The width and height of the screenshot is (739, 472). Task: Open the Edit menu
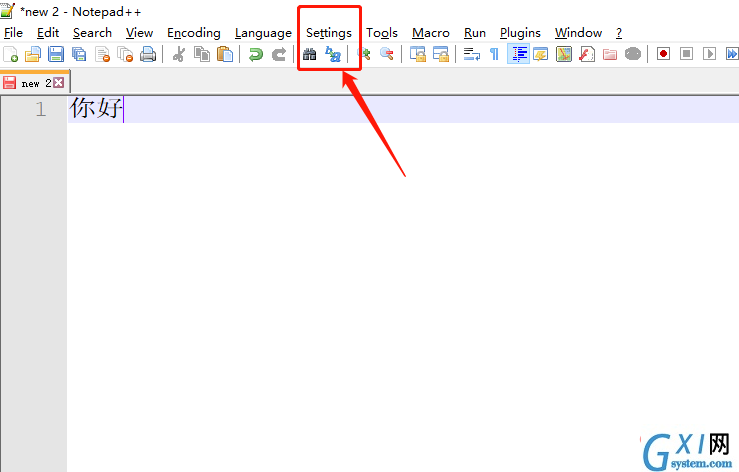click(48, 33)
